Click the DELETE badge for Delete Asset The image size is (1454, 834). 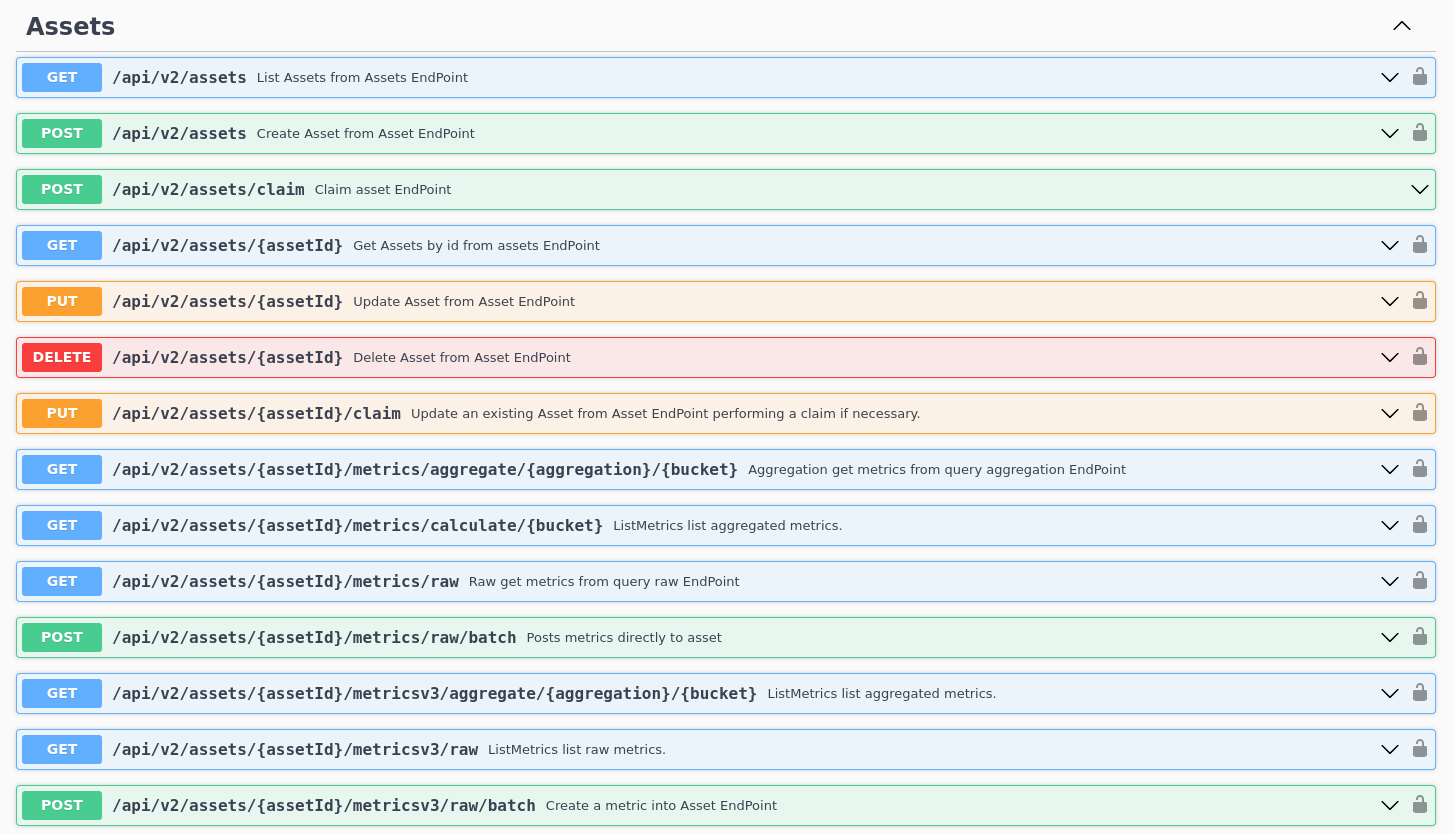pyautogui.click(x=62, y=357)
